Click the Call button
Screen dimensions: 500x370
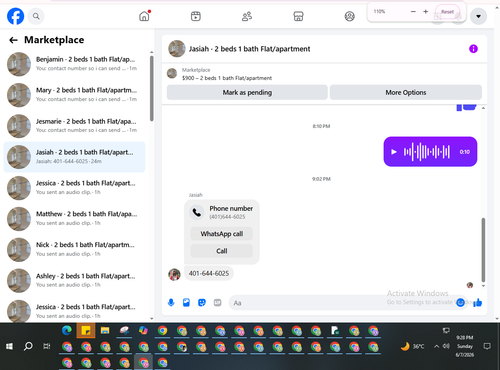click(x=222, y=251)
